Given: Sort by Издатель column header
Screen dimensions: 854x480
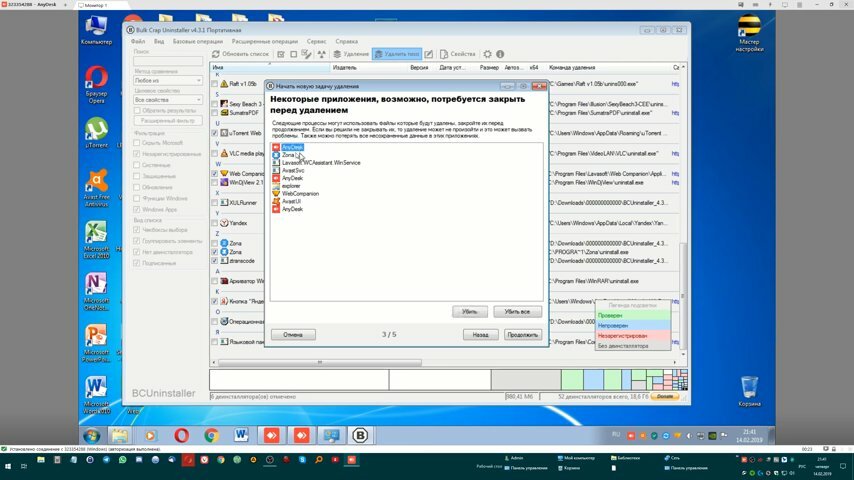Looking at the screenshot, I should point(345,68).
